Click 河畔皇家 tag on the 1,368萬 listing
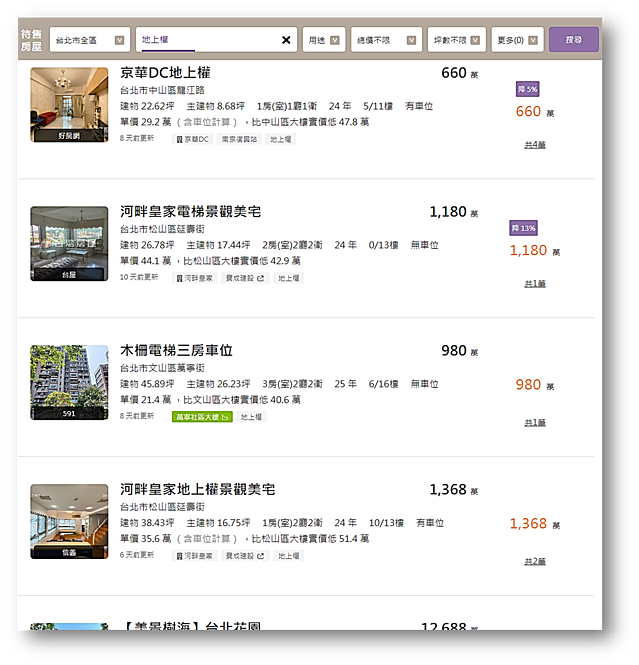This screenshot has height=665, width=639. (x=195, y=556)
